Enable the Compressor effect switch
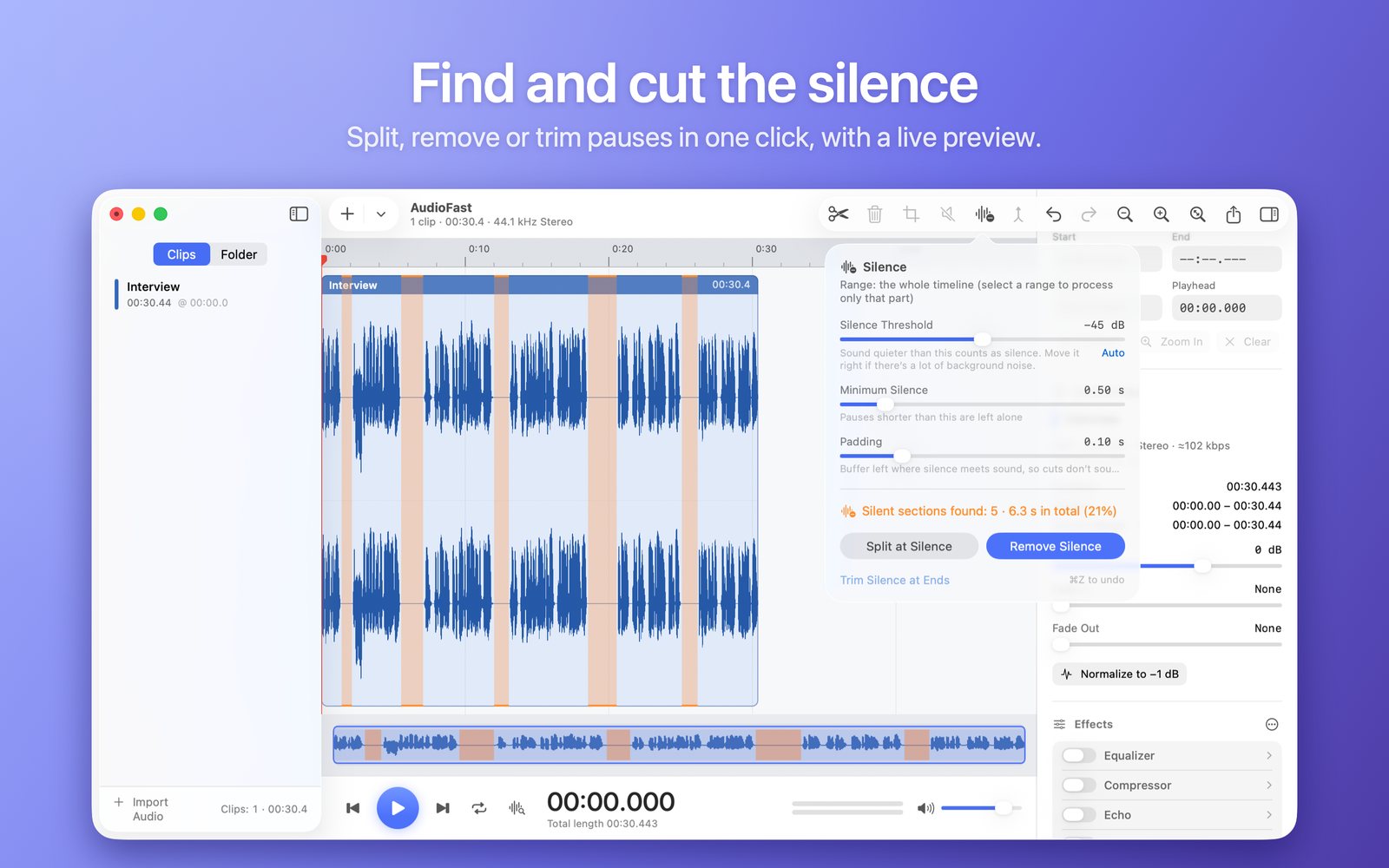This screenshot has width=1389, height=868. (x=1078, y=786)
